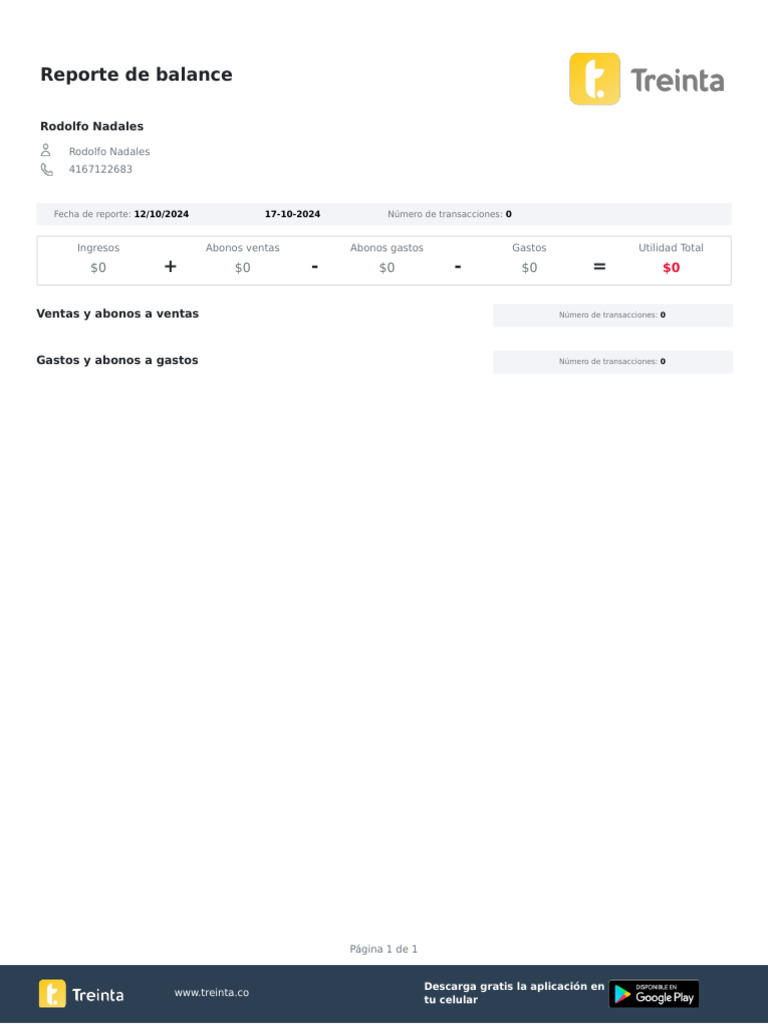
Task: Click the red Utilidad Total $0 value
Action: (x=671, y=268)
